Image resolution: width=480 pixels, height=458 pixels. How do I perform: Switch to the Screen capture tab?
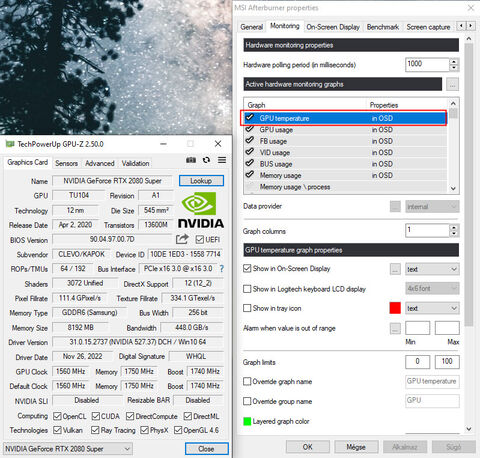click(428, 27)
